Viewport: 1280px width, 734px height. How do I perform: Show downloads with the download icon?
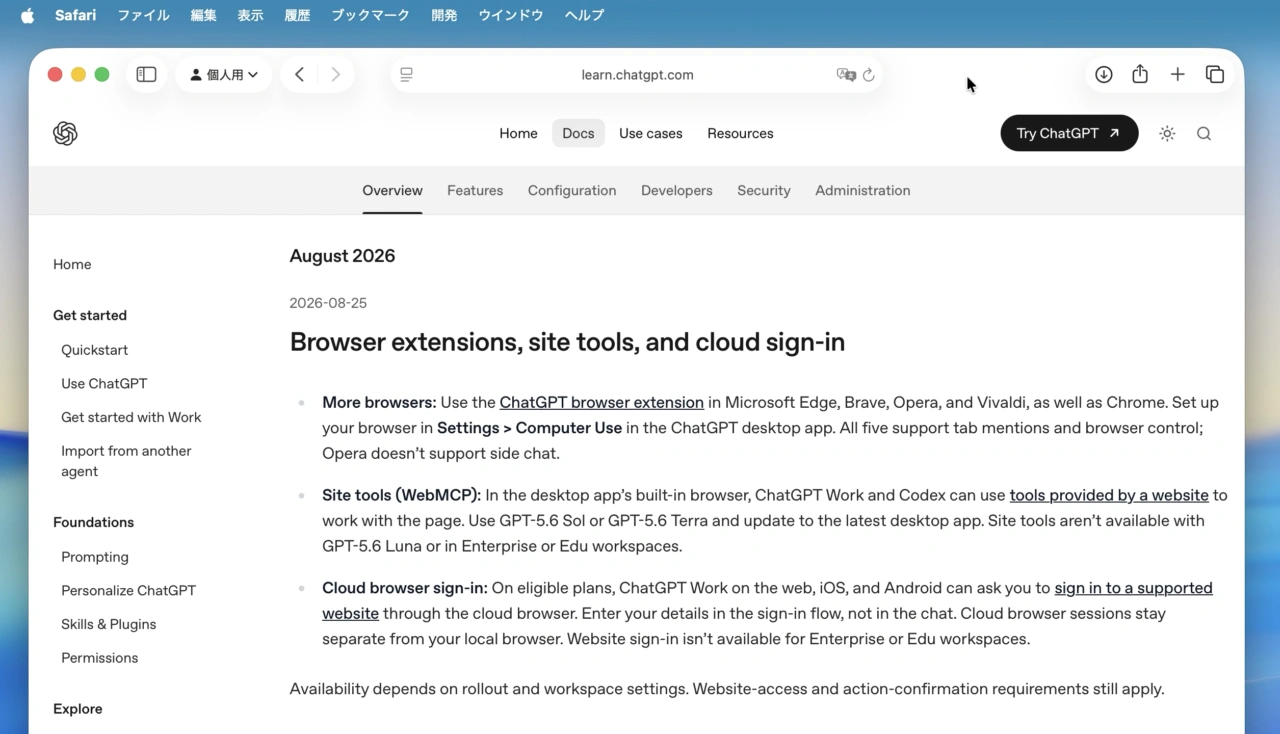click(1103, 74)
